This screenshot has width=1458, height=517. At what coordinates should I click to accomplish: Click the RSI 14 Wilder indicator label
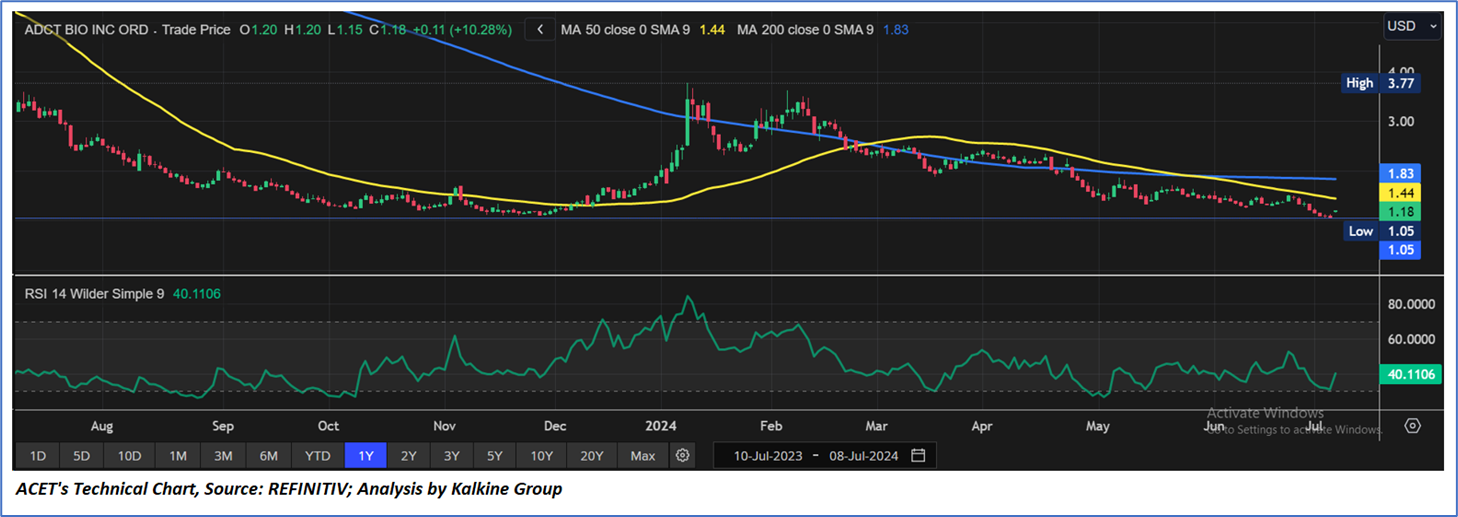point(94,293)
